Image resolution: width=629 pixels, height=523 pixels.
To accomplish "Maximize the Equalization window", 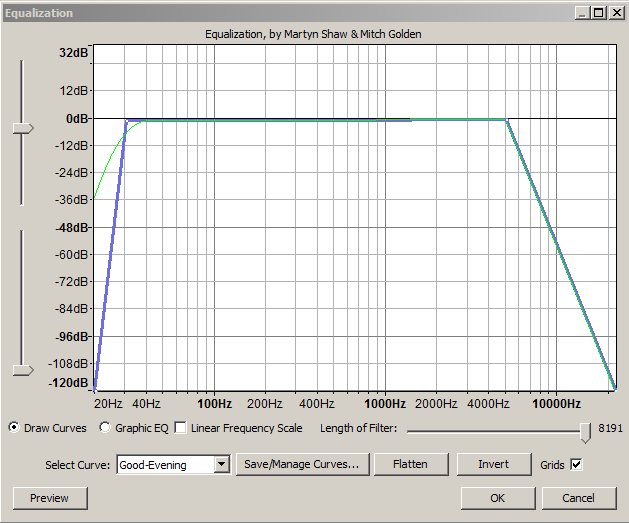I will tap(599, 13).
